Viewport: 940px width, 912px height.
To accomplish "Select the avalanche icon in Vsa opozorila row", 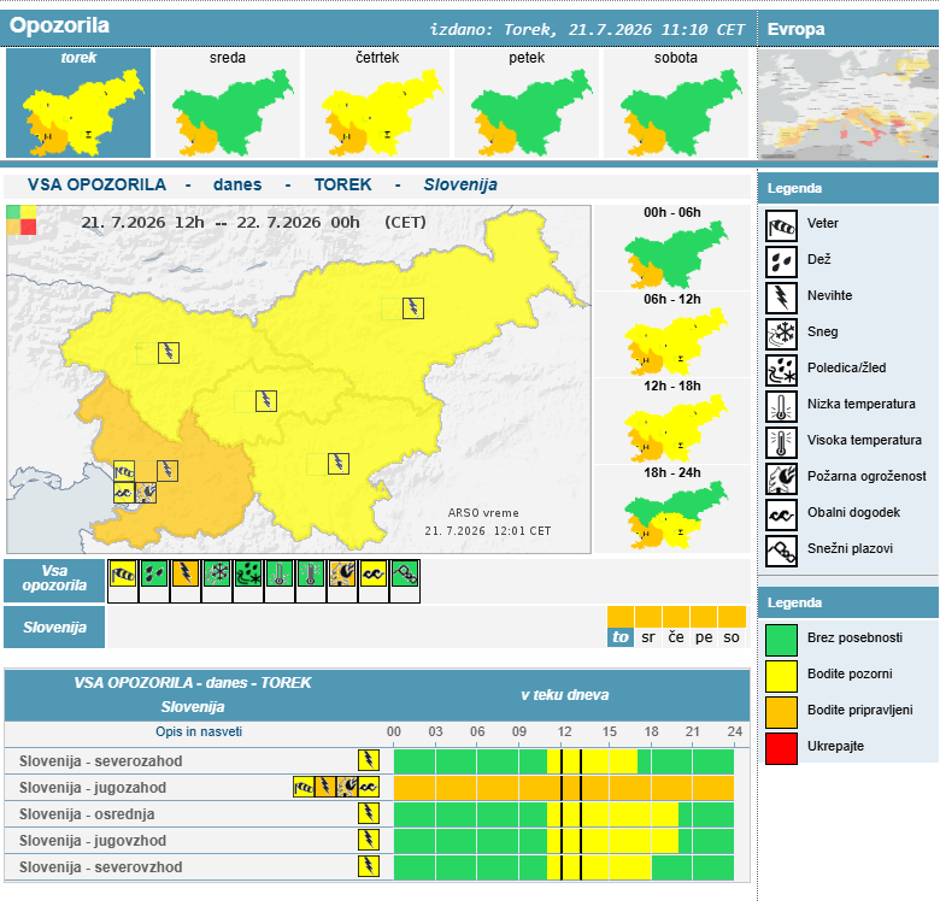I will coord(405,574).
